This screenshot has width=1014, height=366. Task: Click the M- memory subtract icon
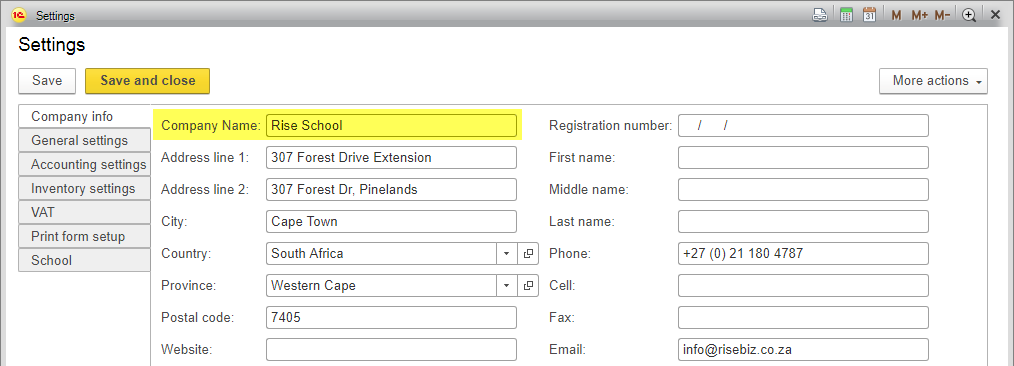coord(942,16)
